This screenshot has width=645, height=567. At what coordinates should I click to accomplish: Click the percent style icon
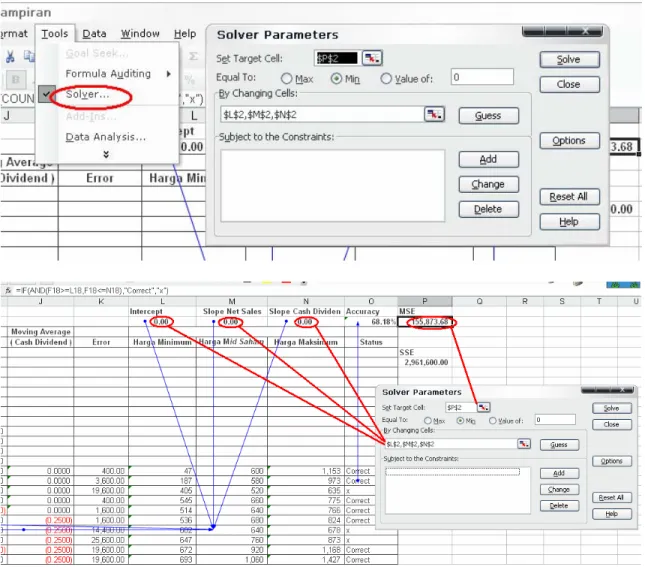(189, 79)
